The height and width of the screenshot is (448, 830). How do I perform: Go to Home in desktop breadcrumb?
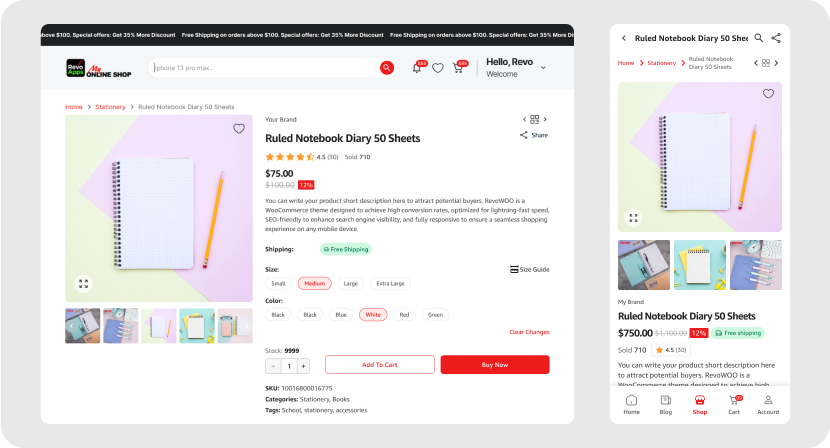tap(74, 107)
